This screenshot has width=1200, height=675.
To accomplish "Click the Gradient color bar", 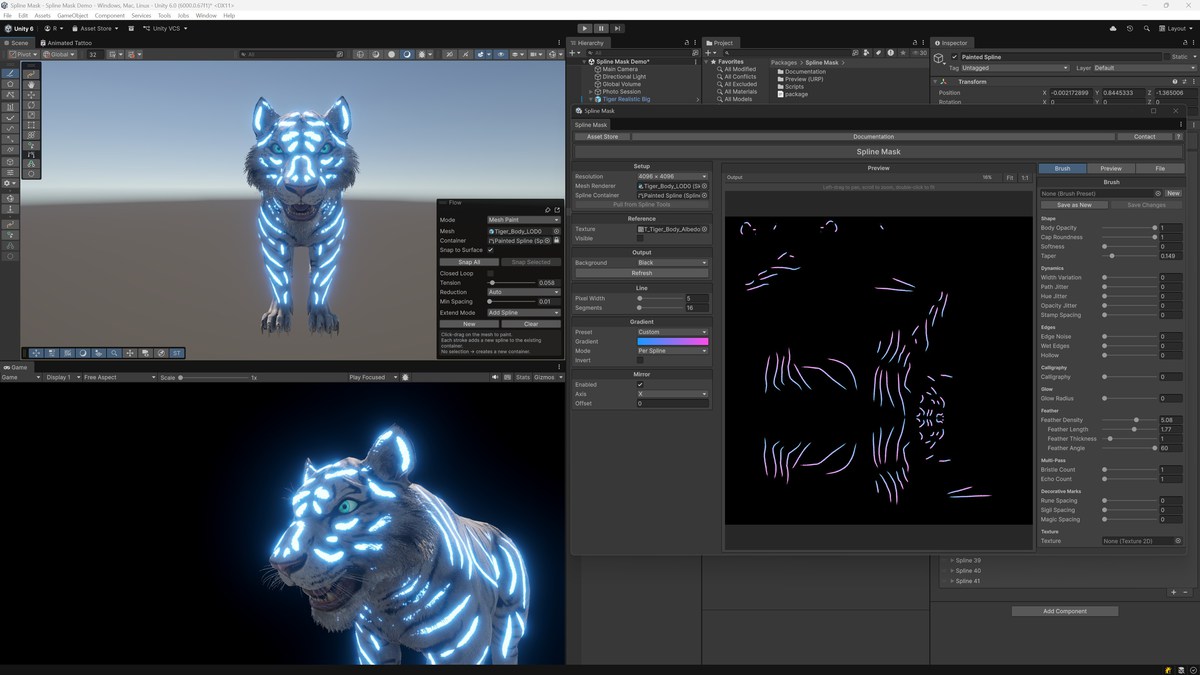I will pos(672,342).
